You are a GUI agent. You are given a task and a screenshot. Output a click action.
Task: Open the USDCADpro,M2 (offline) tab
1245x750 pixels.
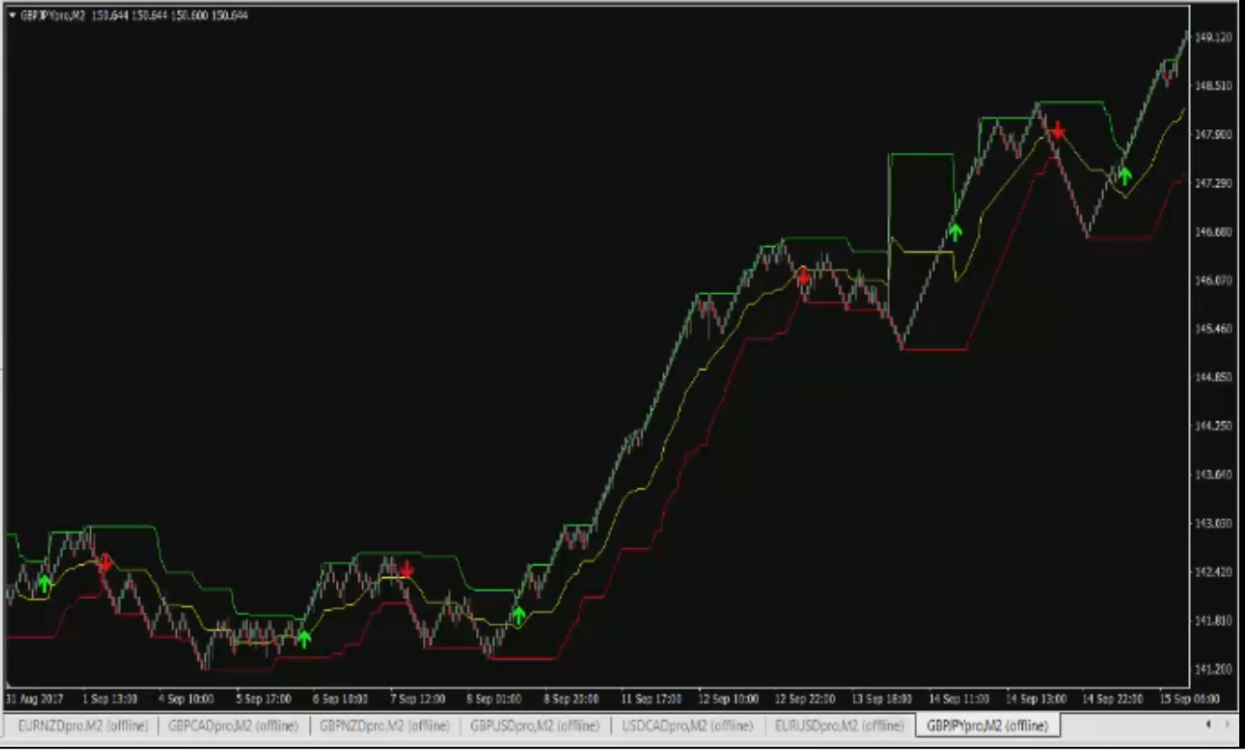pos(686,725)
